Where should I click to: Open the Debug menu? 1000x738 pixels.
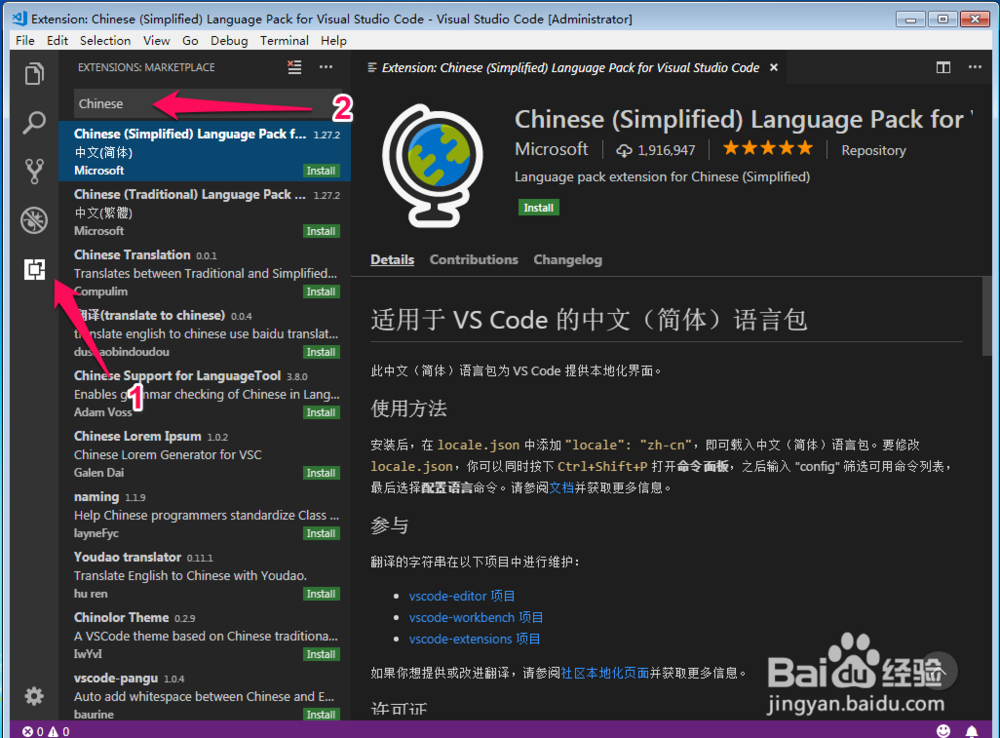click(229, 41)
